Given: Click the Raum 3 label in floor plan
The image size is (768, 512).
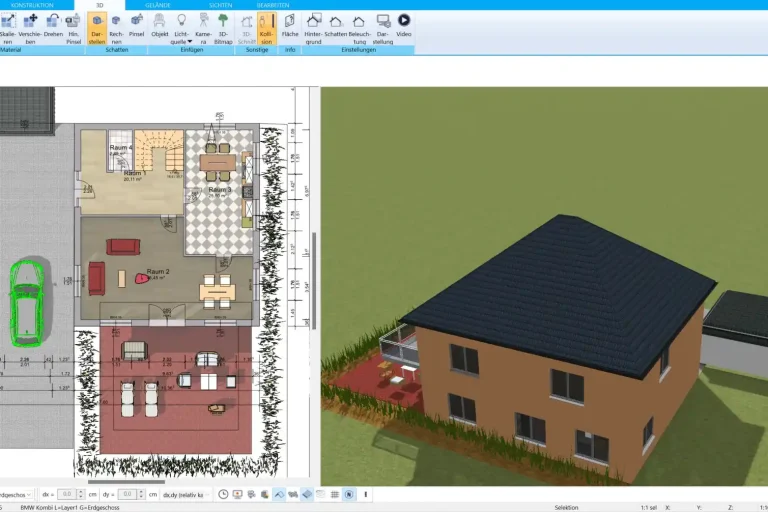Looking at the screenshot, I should tap(219, 190).
